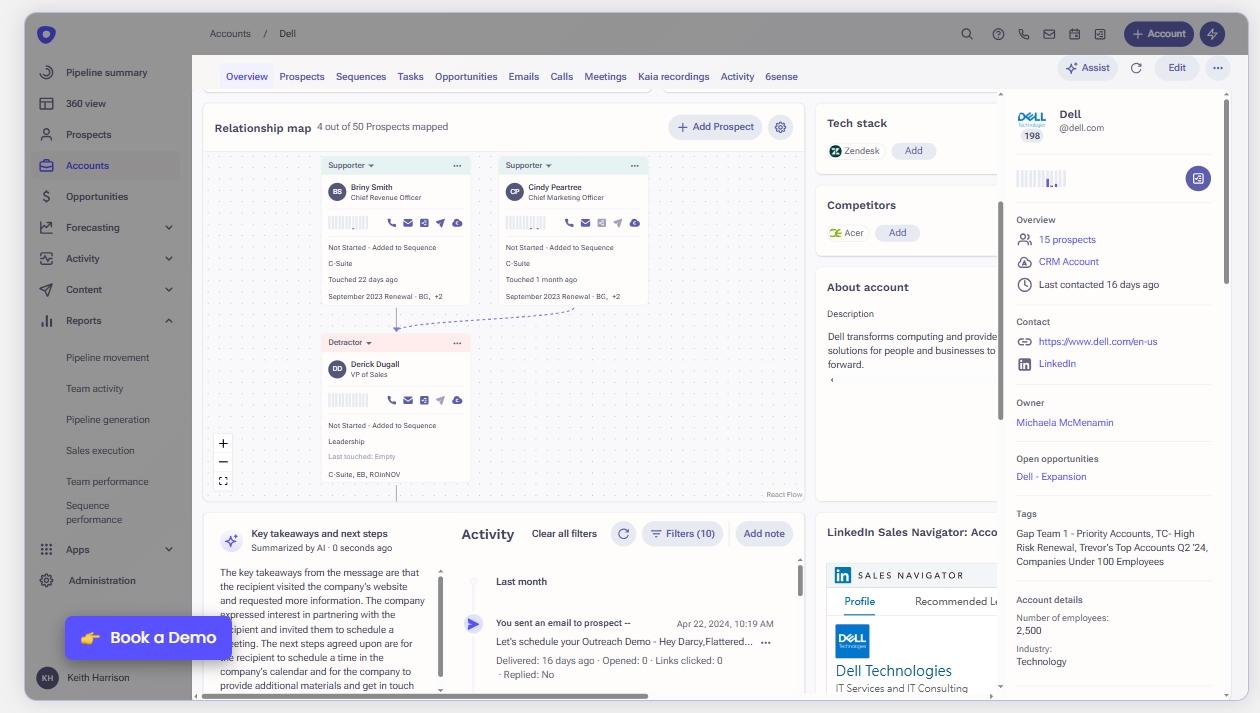
Task: Open the calendar icon in top bar
Action: [1075, 34]
